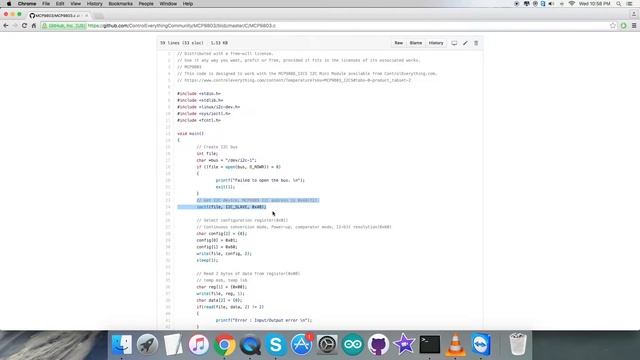
Task: Close the MCP9803 browser tab
Action: tap(87, 16)
